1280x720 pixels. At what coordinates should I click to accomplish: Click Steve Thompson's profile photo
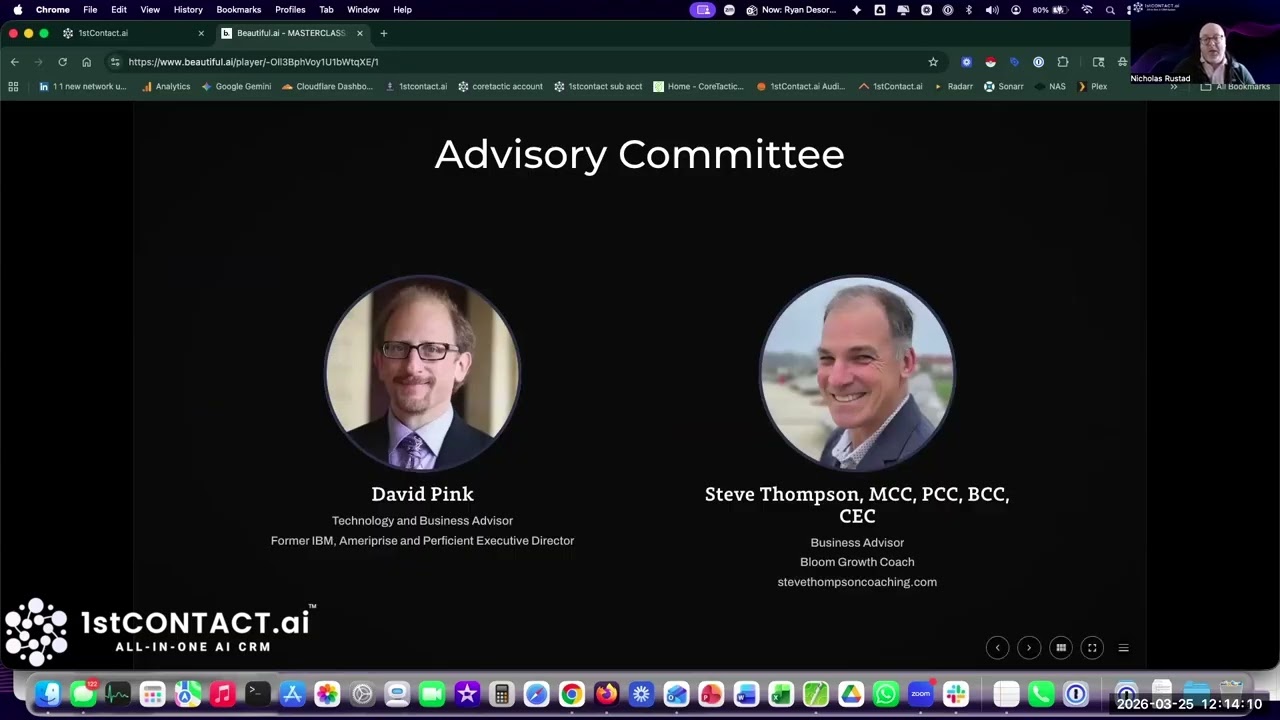click(857, 373)
